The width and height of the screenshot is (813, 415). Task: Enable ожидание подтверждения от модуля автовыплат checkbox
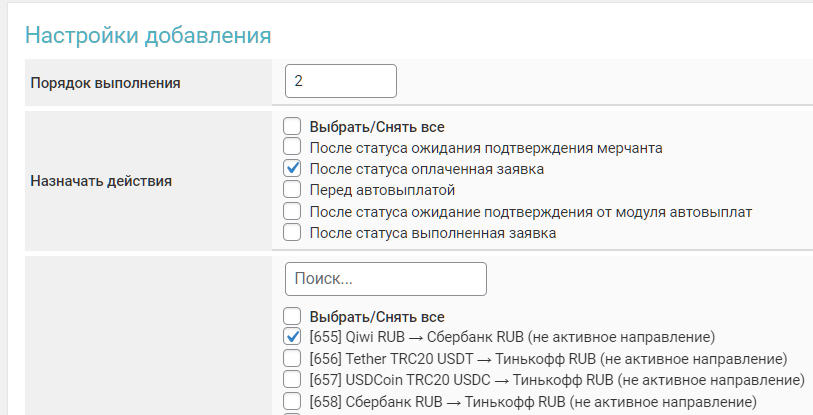tap(292, 211)
